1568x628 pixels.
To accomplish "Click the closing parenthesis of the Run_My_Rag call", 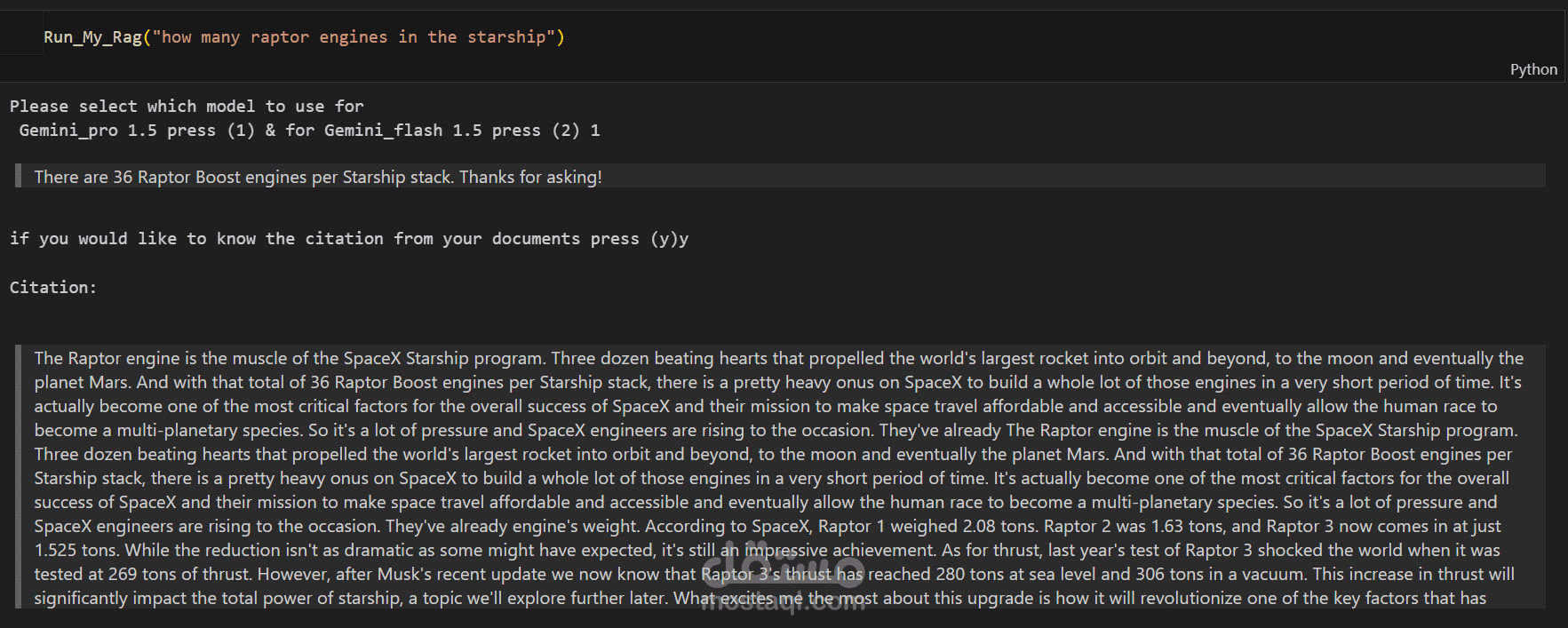I will pyautogui.click(x=561, y=37).
